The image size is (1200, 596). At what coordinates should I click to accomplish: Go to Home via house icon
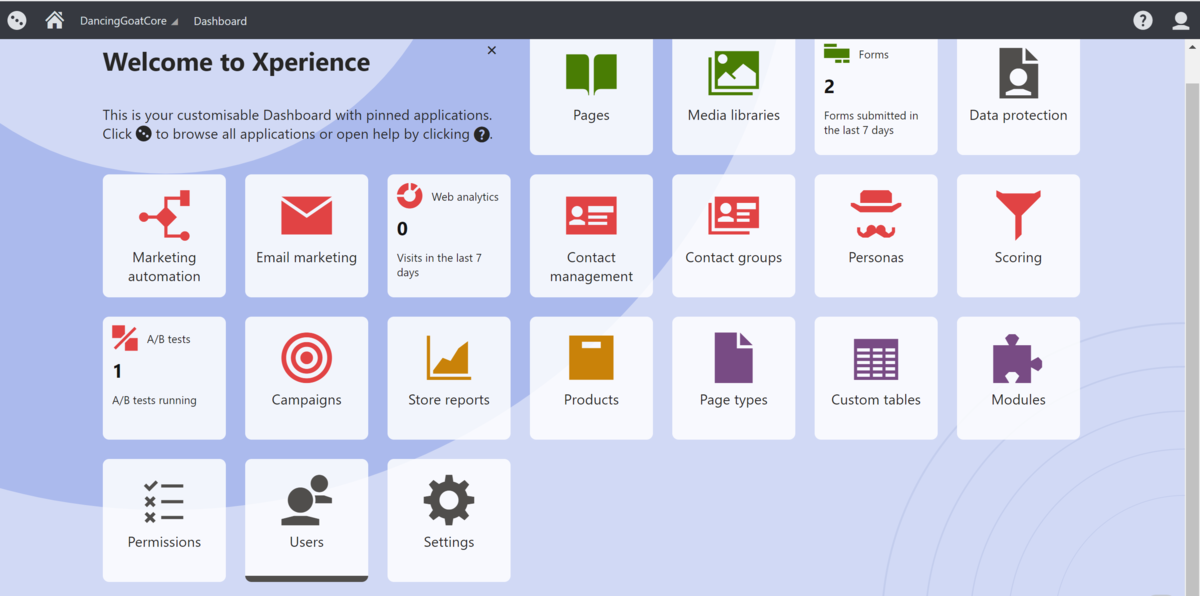pos(55,20)
